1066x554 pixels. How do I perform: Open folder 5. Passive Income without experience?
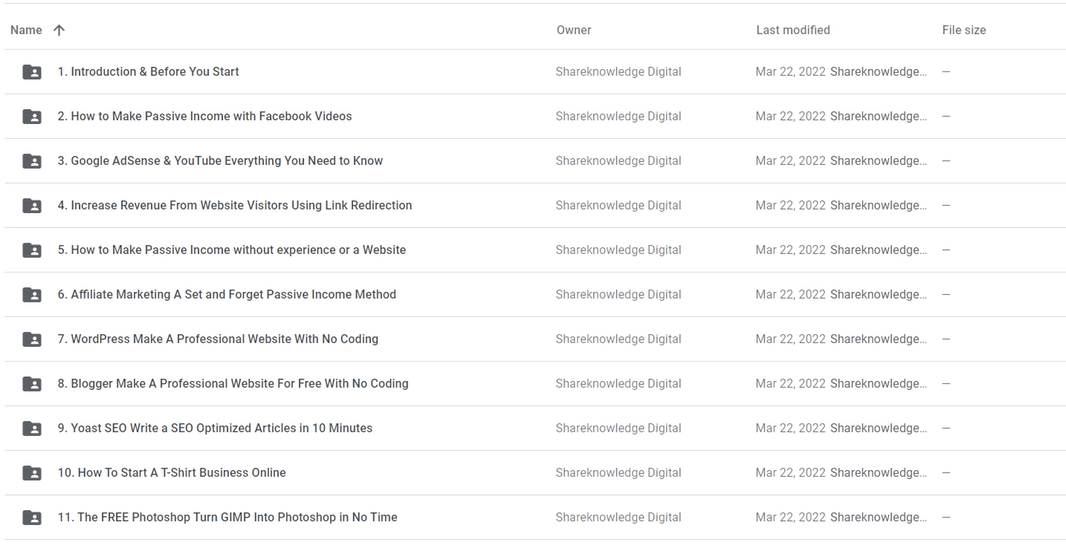tap(231, 250)
